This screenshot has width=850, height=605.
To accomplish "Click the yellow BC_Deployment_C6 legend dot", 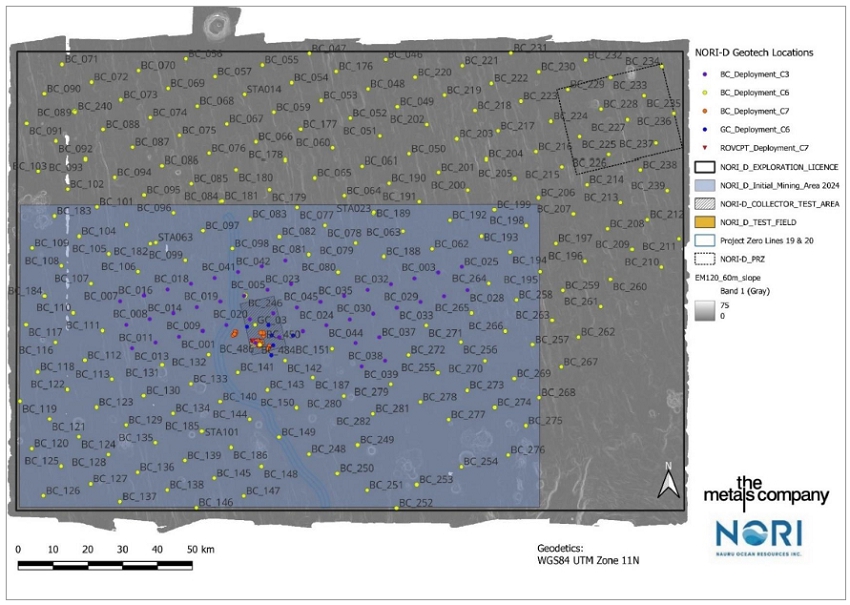I will [706, 93].
